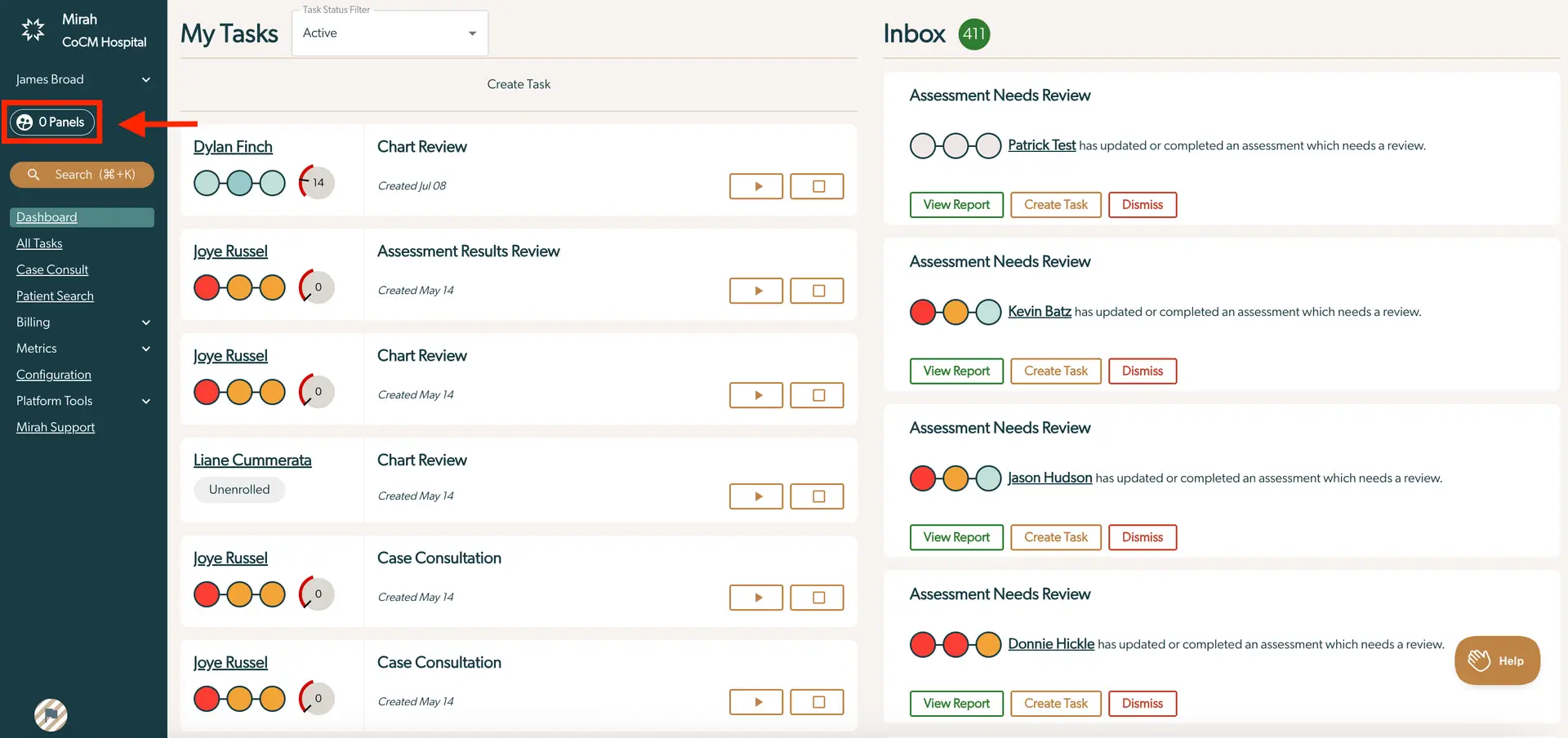Click the profile avatar at bottom left

pyautogui.click(x=51, y=715)
